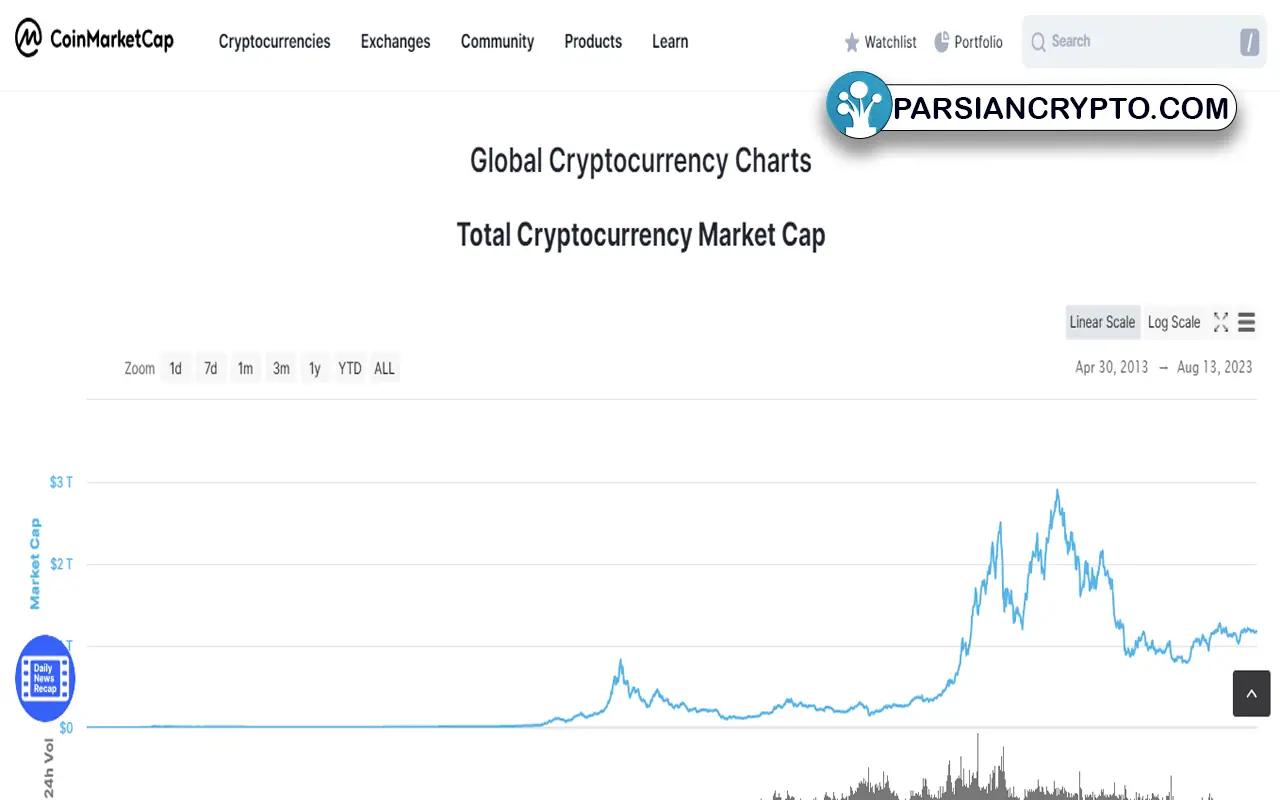Click the scroll-to-top arrow button
The image size is (1280, 800).
pos(1251,694)
